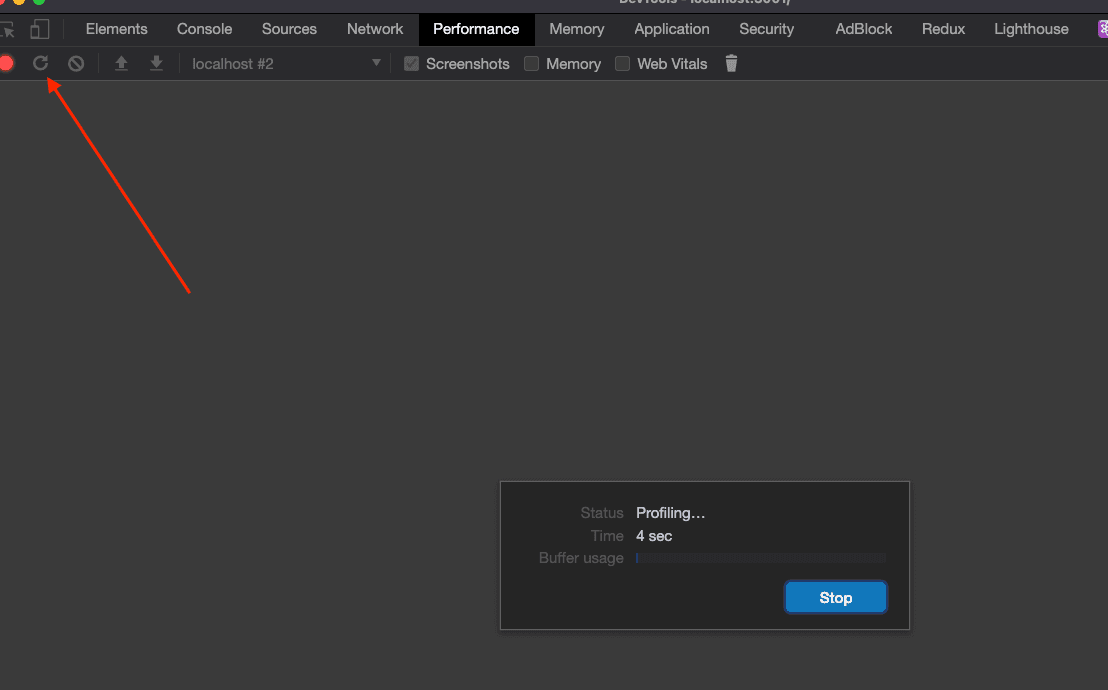The width and height of the screenshot is (1108, 690).
Task: Open the Lighthouse tab
Action: [x=1031, y=29]
